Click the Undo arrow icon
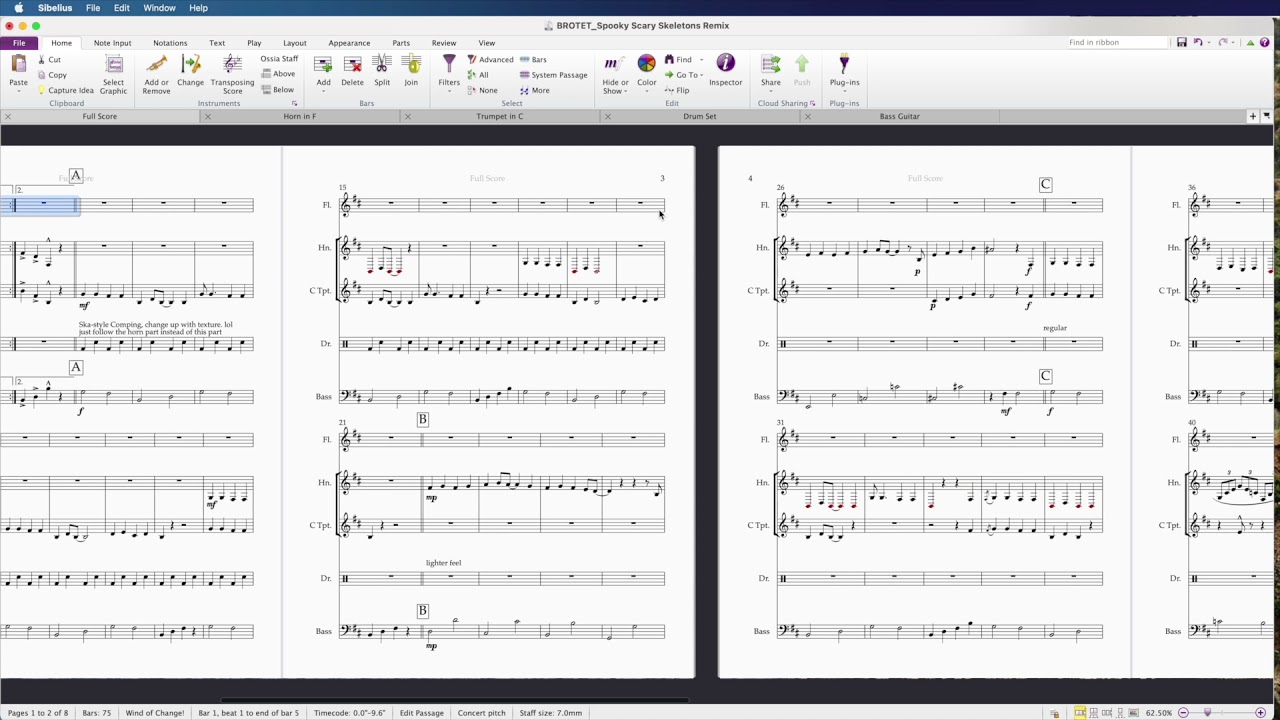 click(x=1197, y=43)
